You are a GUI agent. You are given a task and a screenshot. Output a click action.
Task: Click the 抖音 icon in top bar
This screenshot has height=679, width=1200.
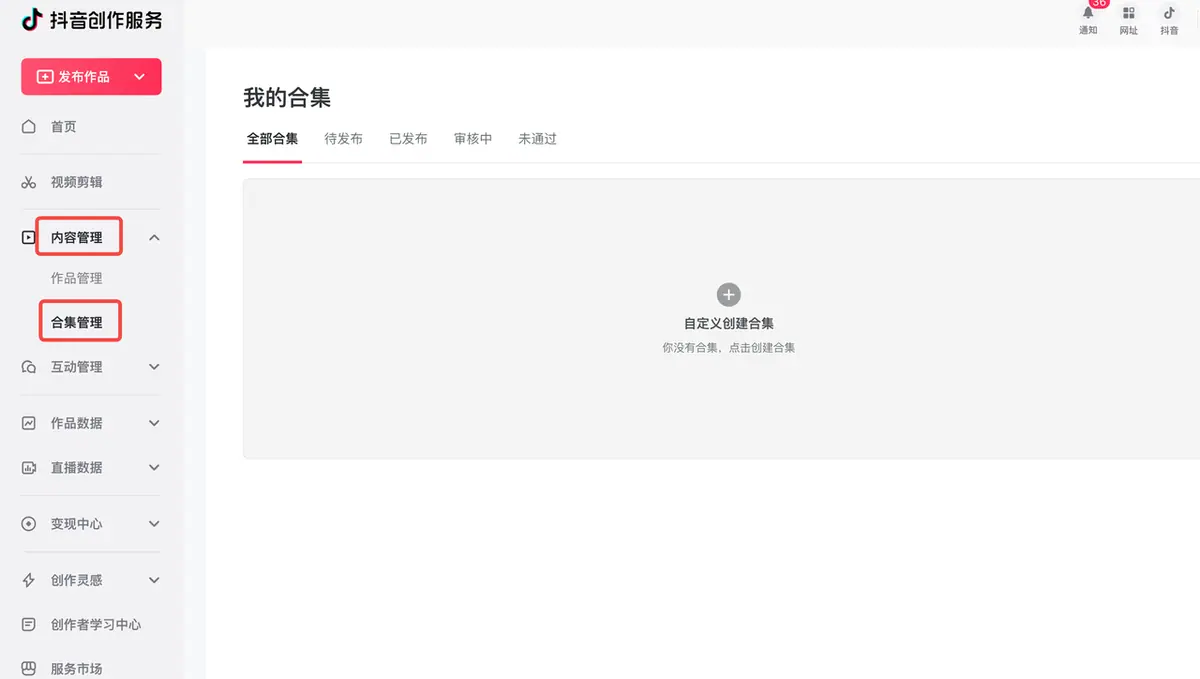tap(1169, 13)
